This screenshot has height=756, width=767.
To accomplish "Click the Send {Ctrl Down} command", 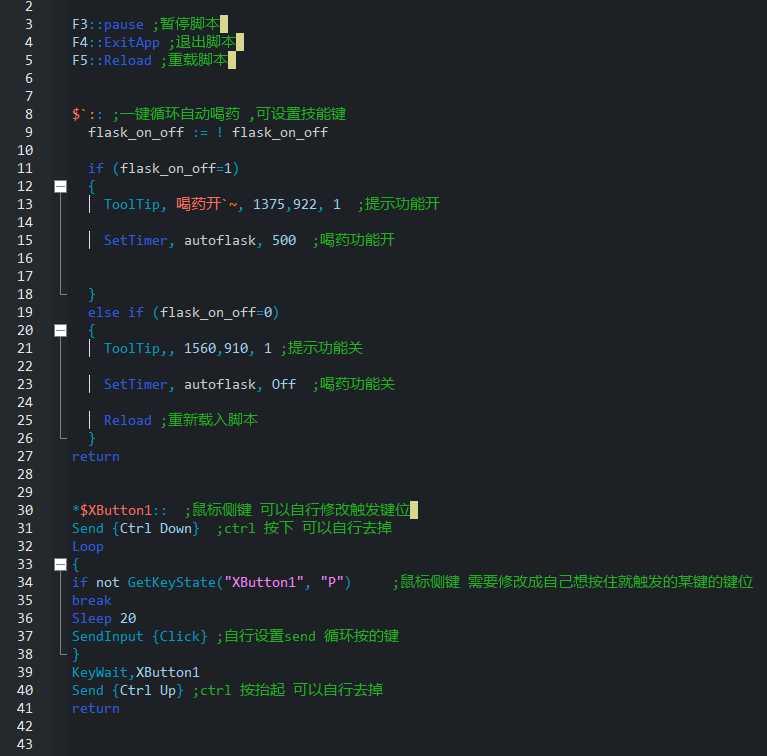I will (135, 528).
